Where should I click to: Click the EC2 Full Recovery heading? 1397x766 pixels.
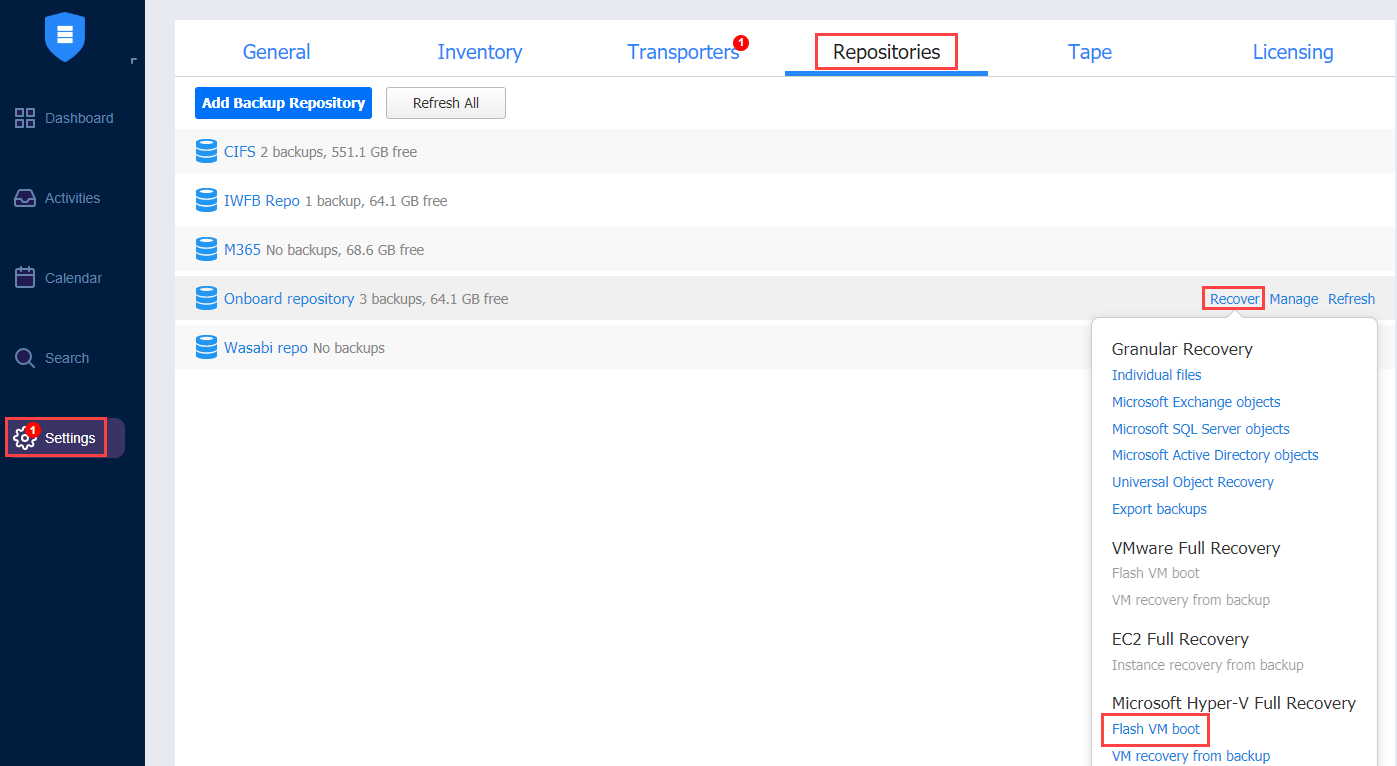(1180, 639)
